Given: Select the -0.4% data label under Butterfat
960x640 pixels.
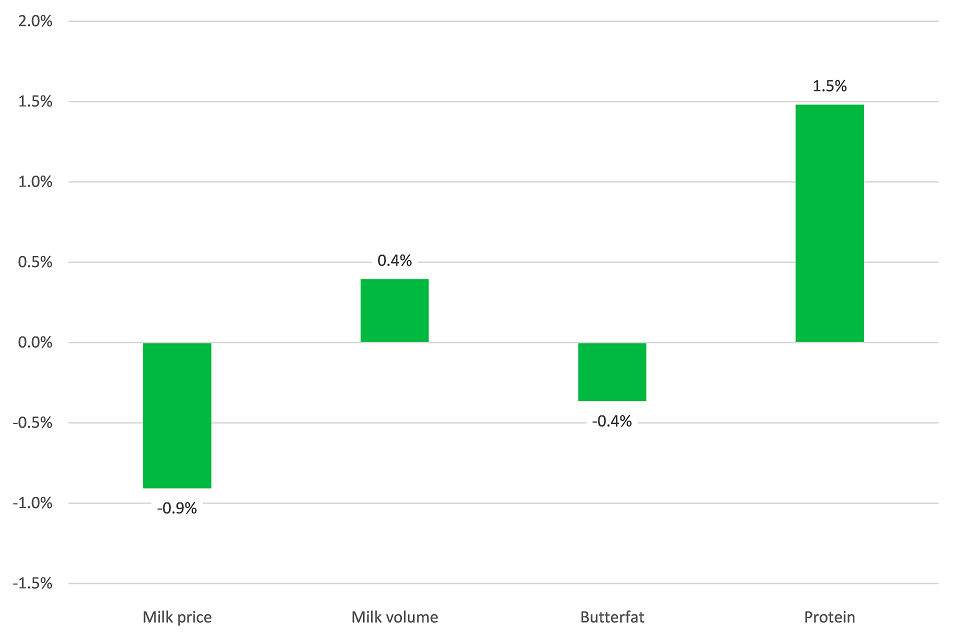Looking at the screenshot, I should pyautogui.click(x=612, y=422).
